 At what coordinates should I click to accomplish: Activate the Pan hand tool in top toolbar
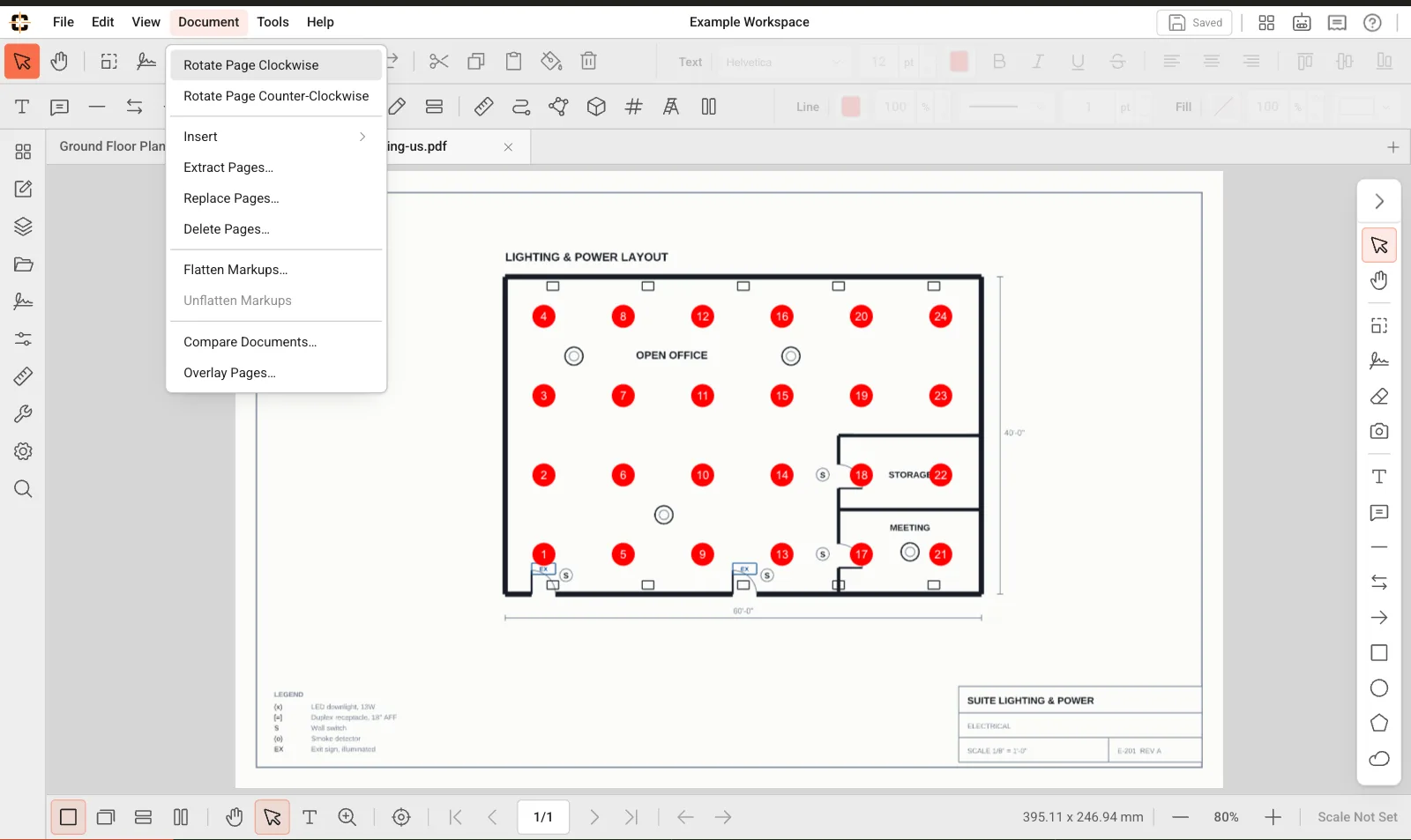click(59, 62)
